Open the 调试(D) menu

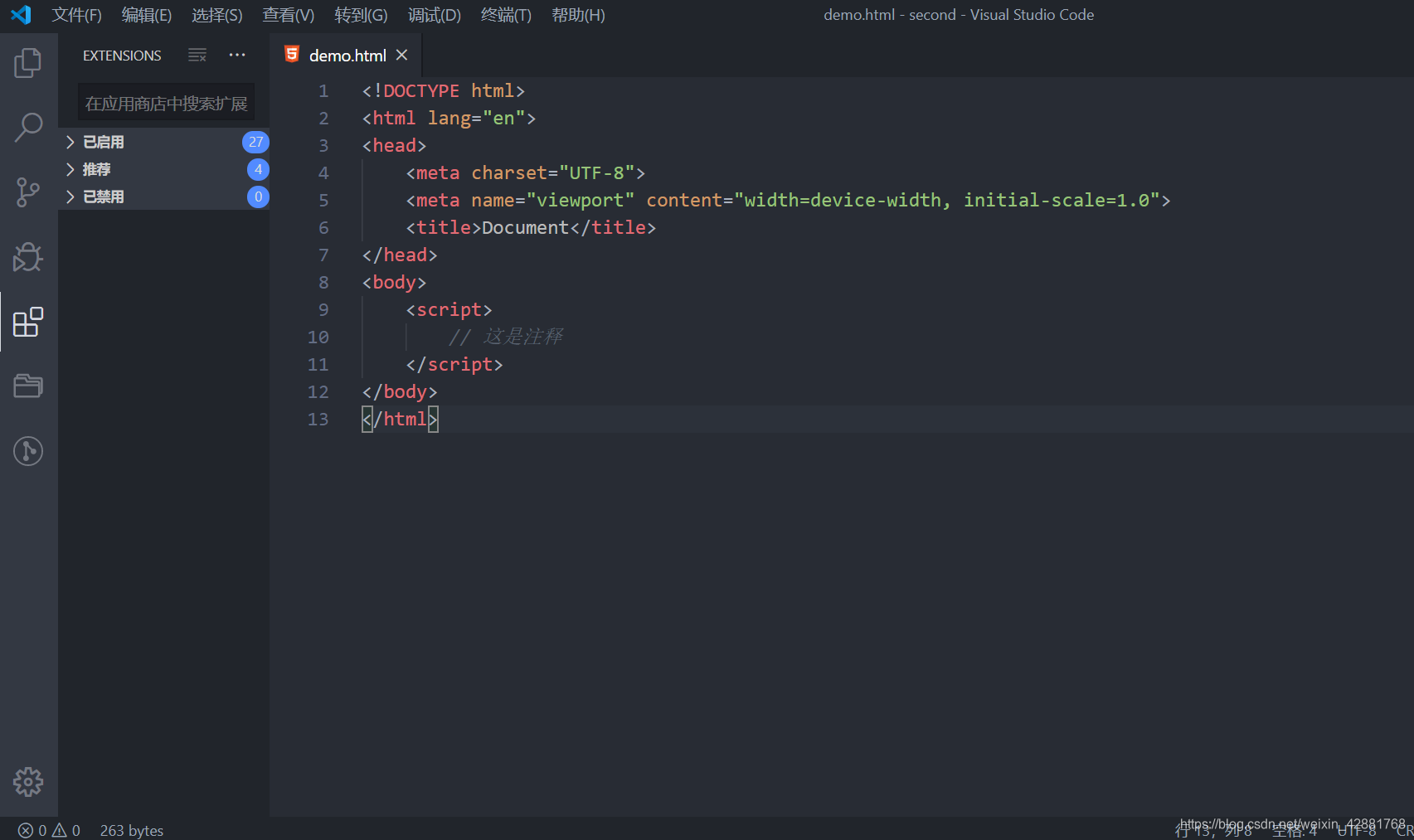(x=435, y=15)
